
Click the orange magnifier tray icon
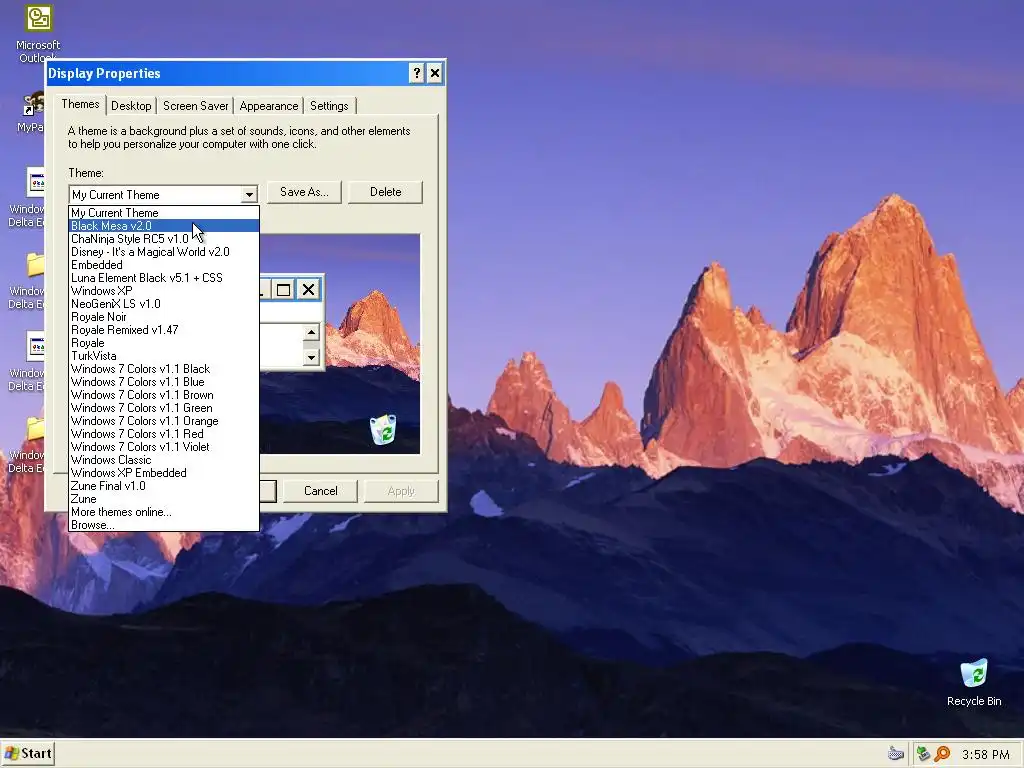[x=942, y=754]
